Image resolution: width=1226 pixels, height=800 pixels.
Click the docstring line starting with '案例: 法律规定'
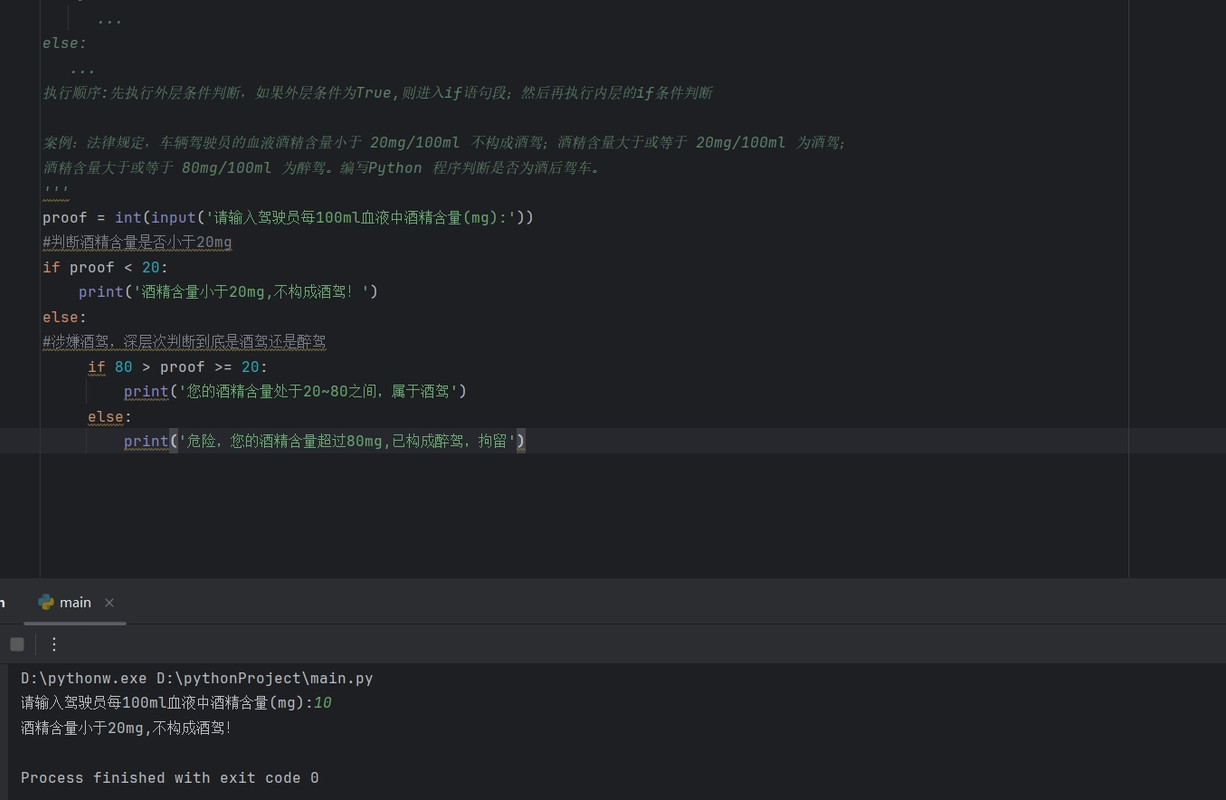(444, 143)
